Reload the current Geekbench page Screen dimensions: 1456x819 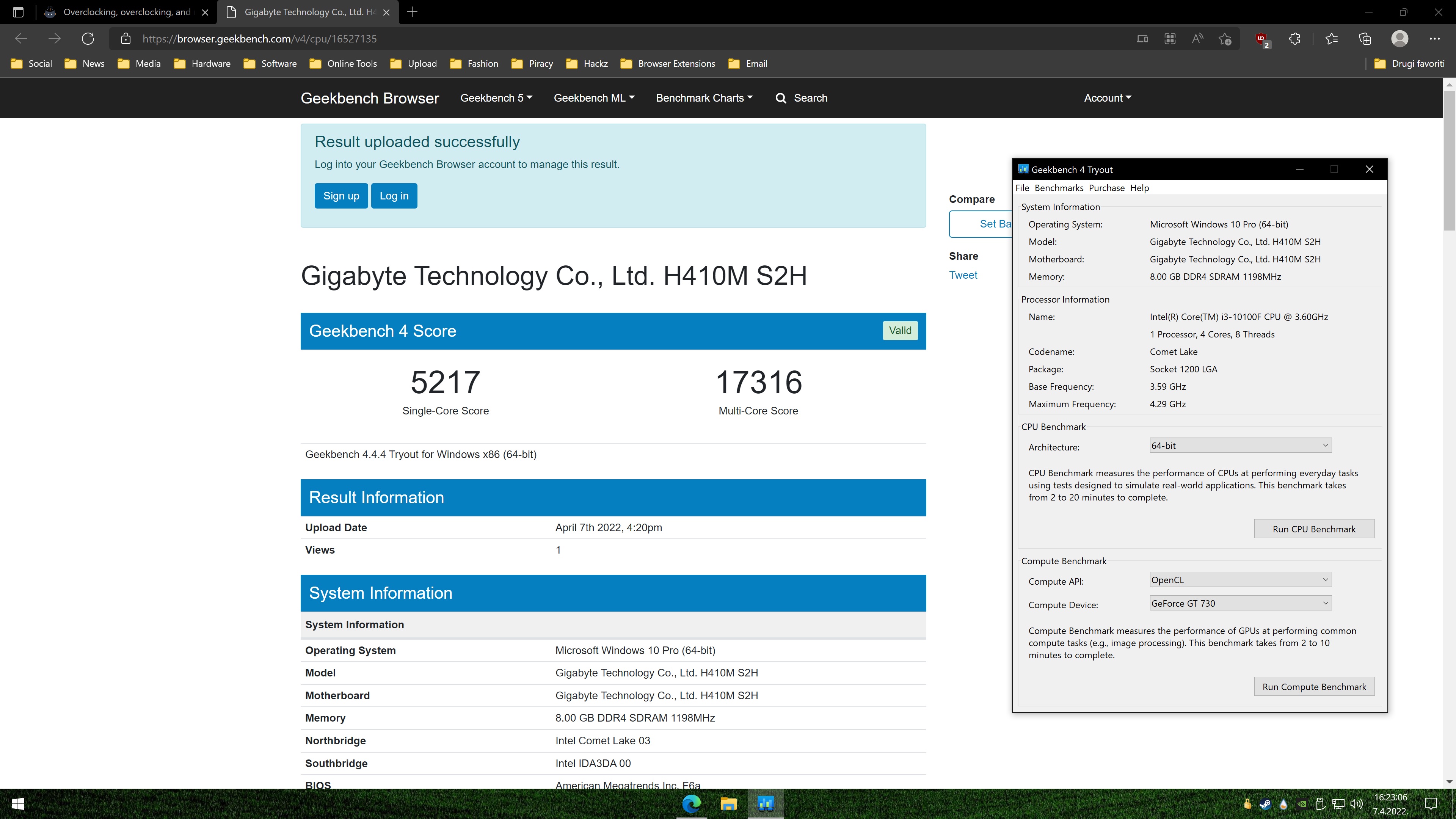88,38
